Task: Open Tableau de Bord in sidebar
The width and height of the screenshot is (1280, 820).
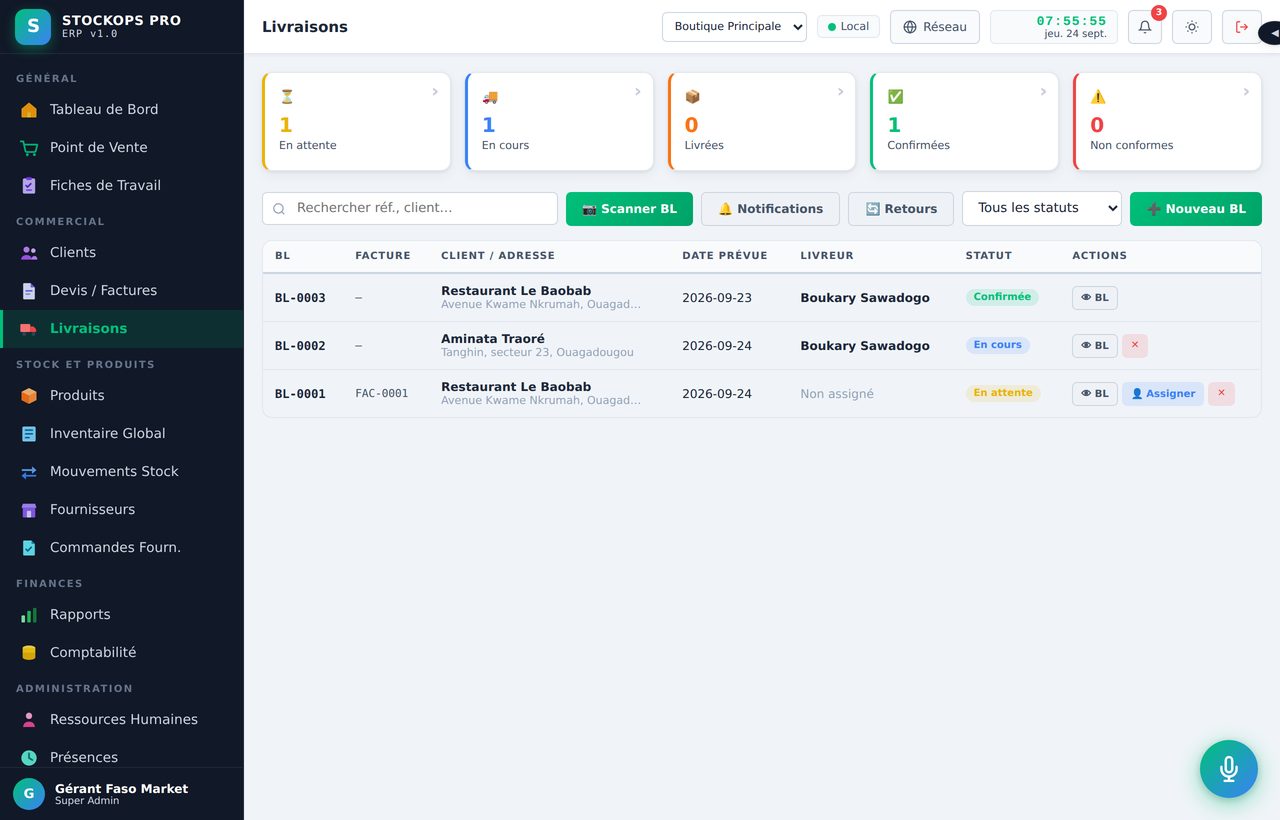Action: 122,110
